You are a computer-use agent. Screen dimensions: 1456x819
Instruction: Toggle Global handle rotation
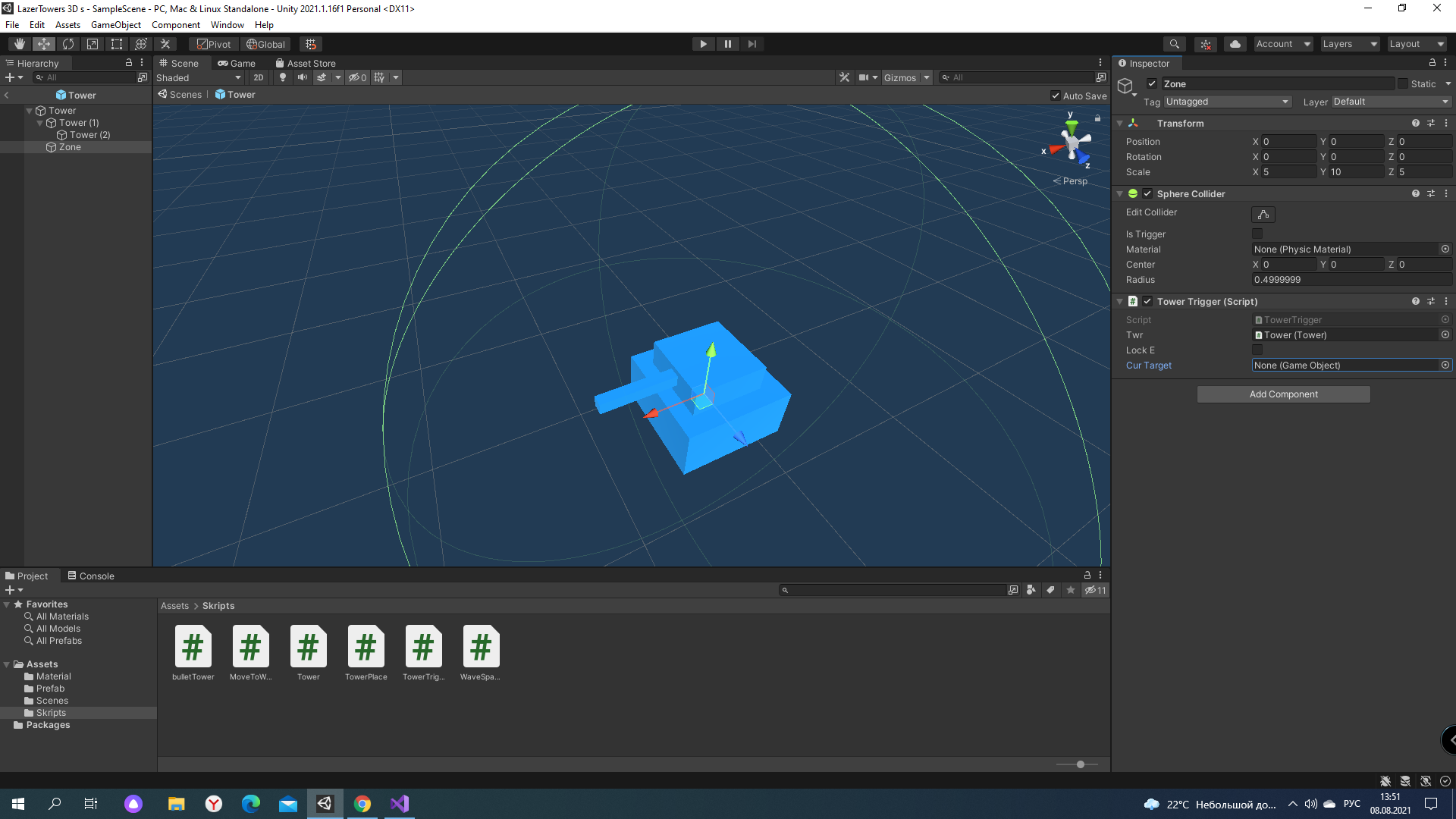pyautogui.click(x=265, y=44)
